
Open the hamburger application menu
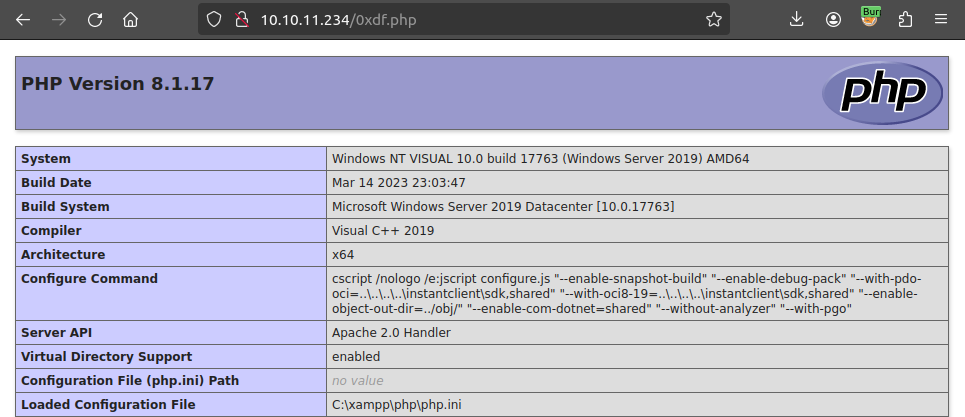pyautogui.click(x=941, y=19)
